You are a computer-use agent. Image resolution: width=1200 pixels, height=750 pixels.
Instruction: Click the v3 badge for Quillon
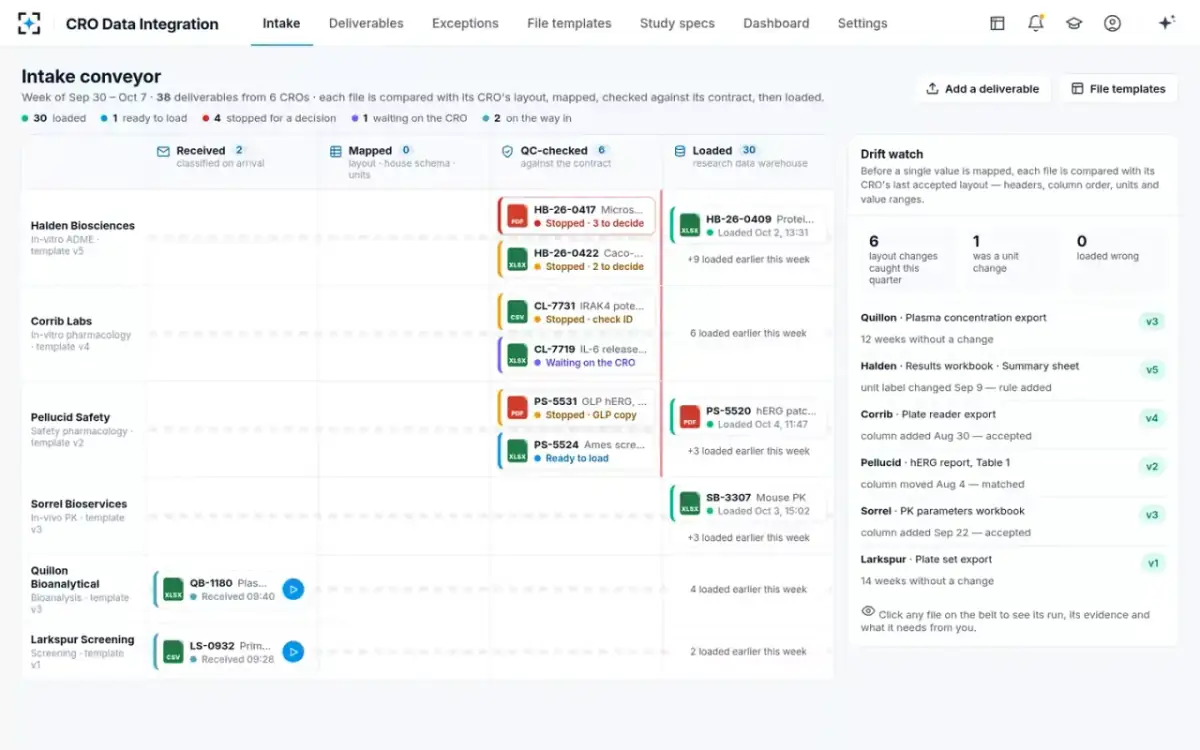pyautogui.click(x=1152, y=322)
